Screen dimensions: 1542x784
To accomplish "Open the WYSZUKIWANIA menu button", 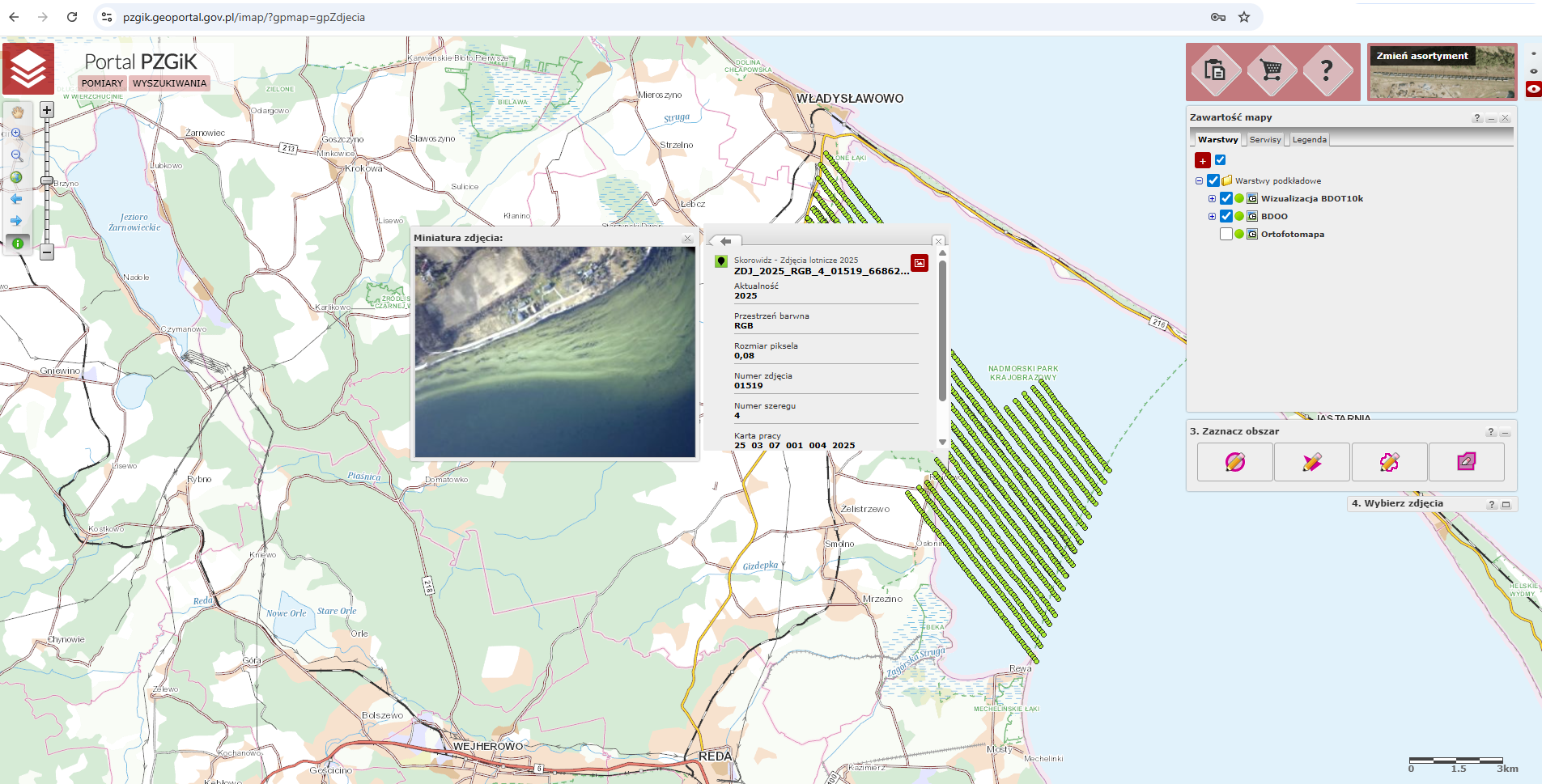I will 169,83.
